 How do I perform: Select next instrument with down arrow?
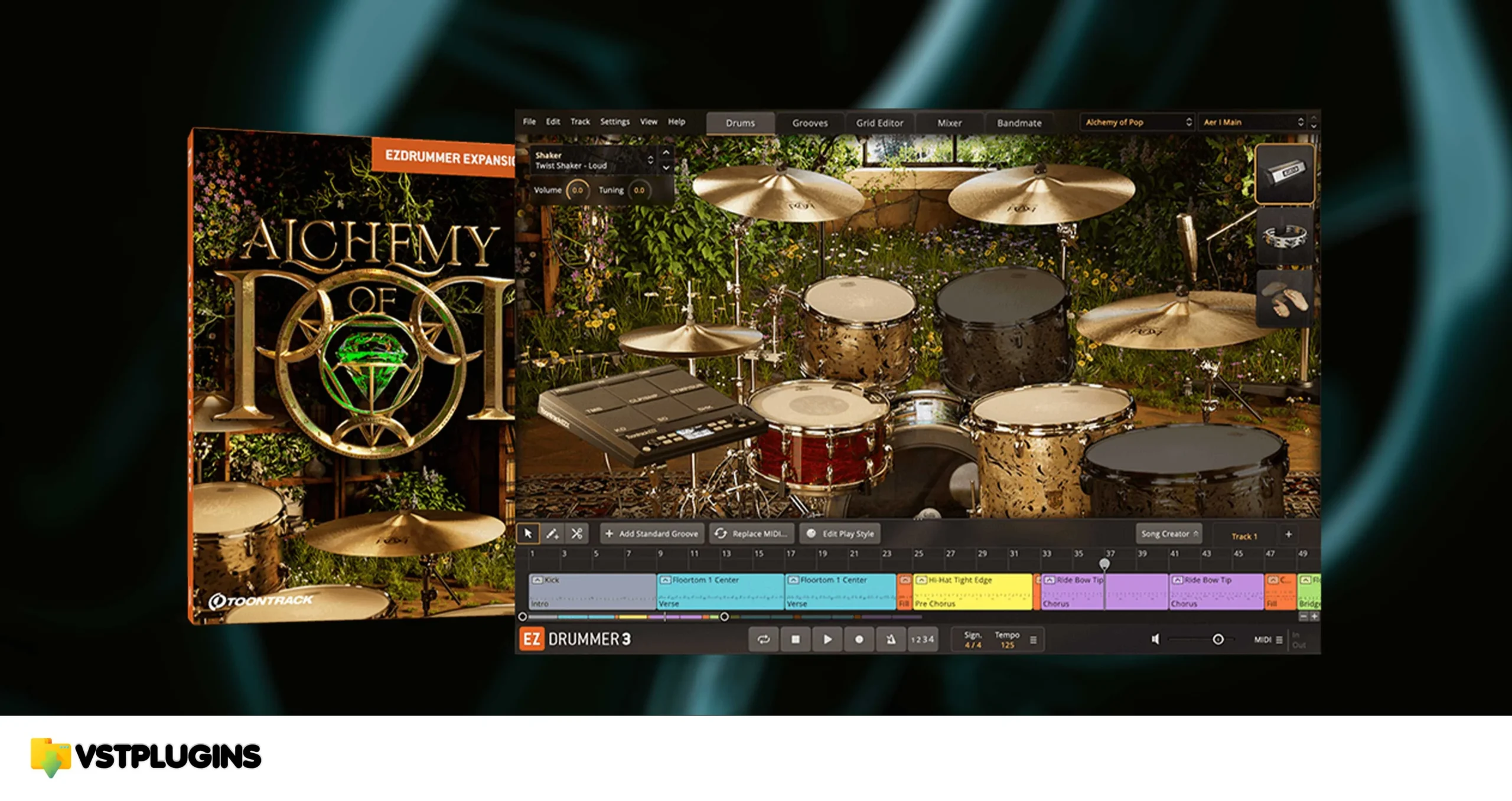666,168
